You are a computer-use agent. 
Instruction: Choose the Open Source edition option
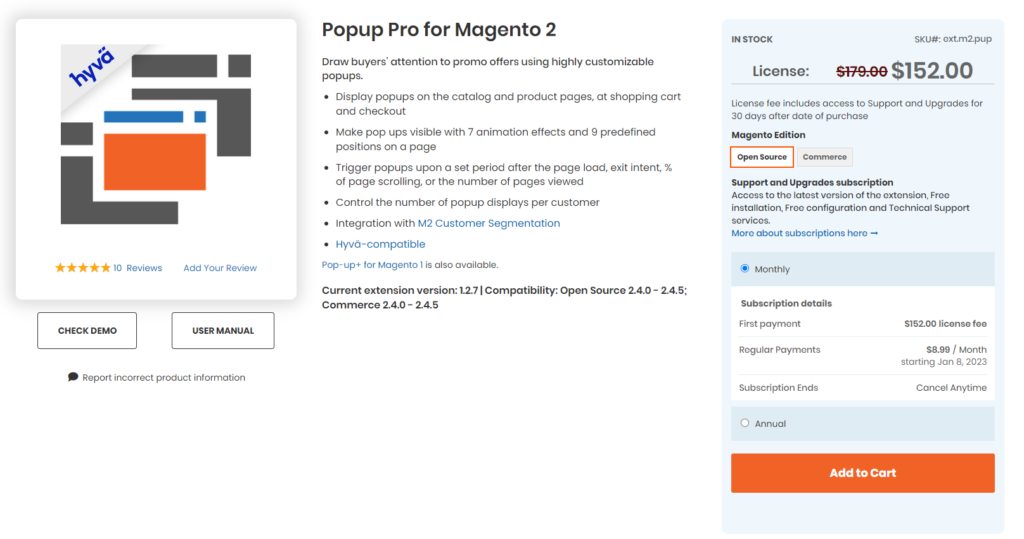(x=762, y=157)
